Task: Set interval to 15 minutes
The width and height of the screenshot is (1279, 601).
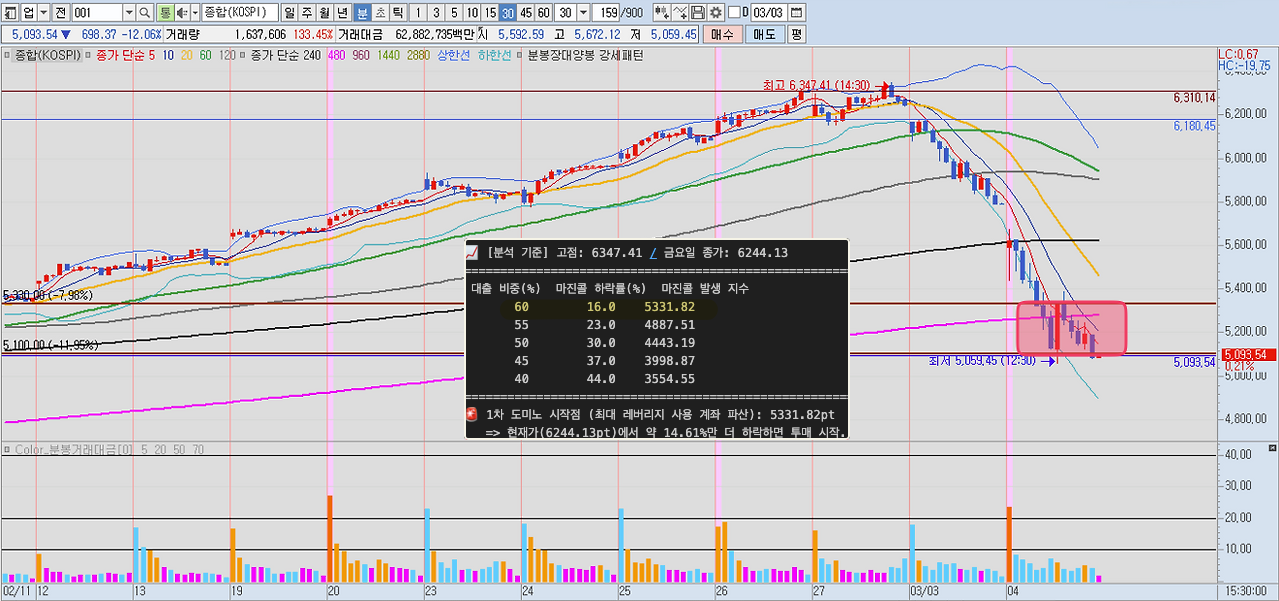Action: coord(490,13)
